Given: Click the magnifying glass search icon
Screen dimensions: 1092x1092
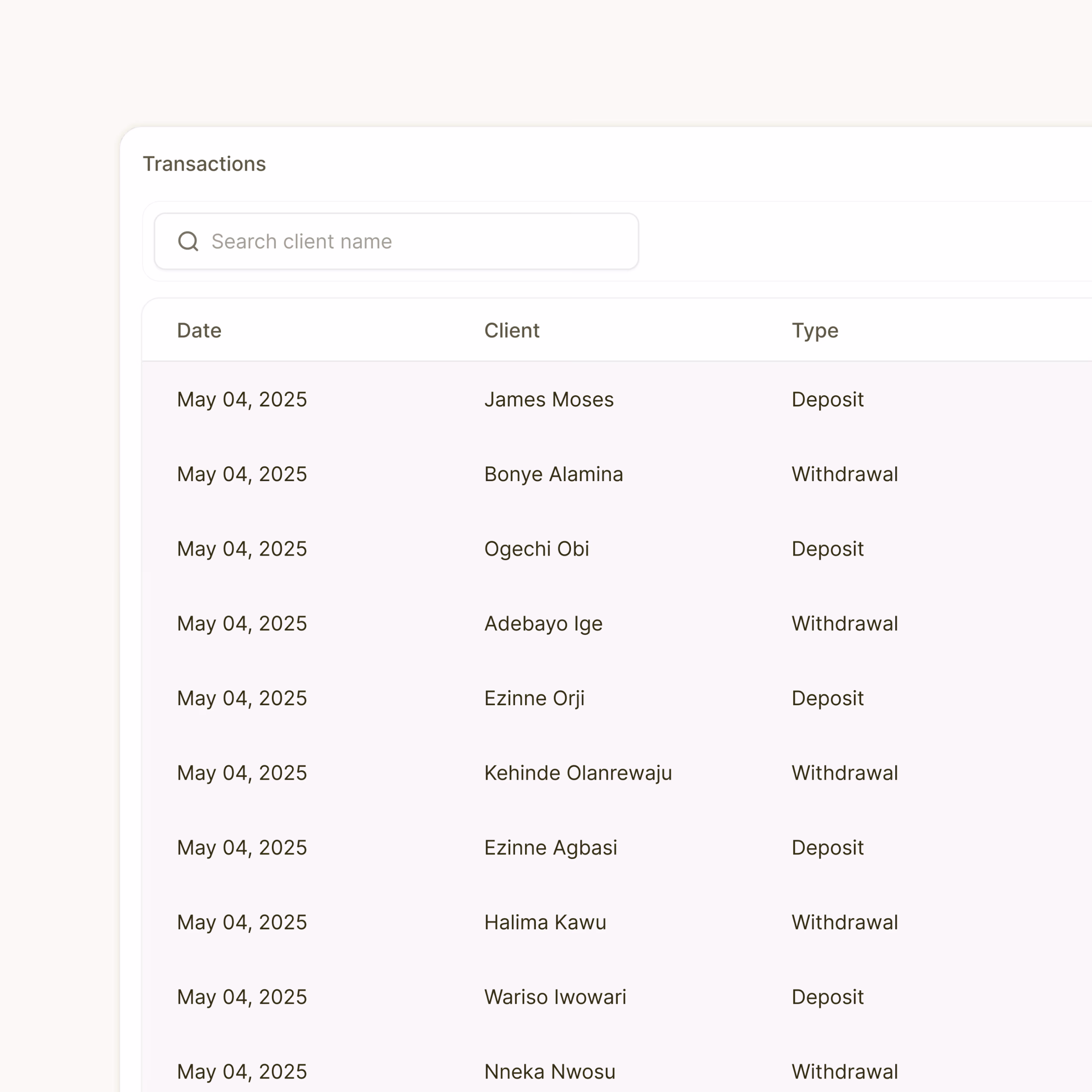Looking at the screenshot, I should pyautogui.click(x=188, y=241).
